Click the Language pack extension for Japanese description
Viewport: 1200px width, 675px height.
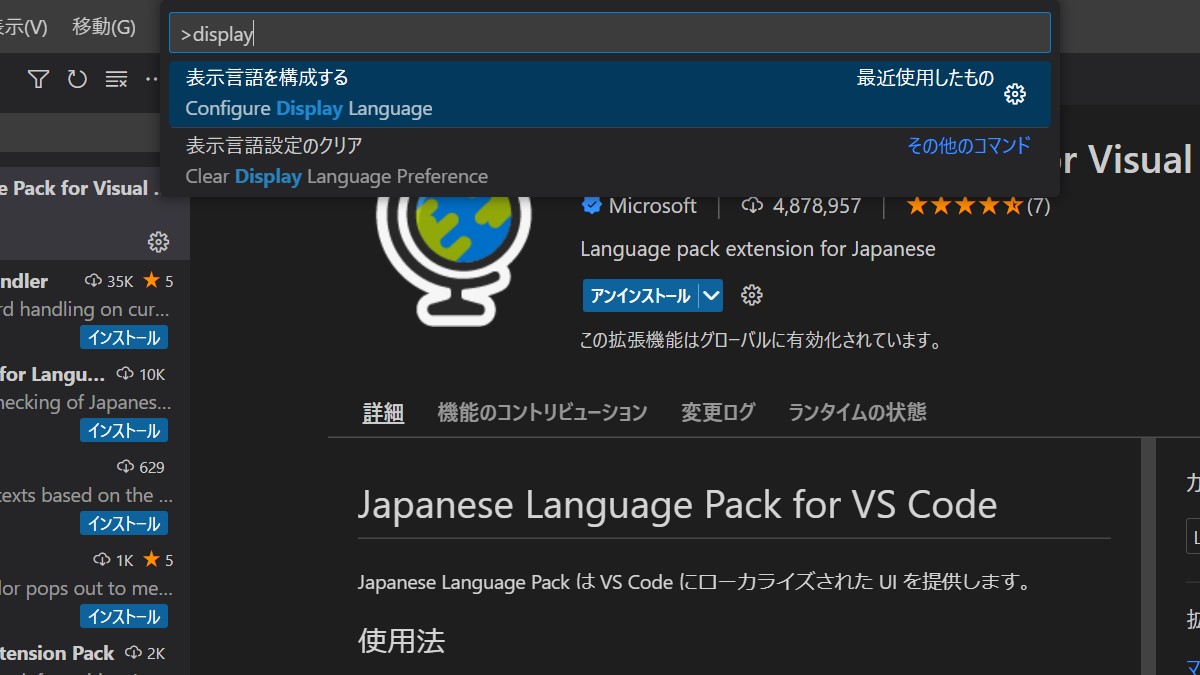[758, 249]
